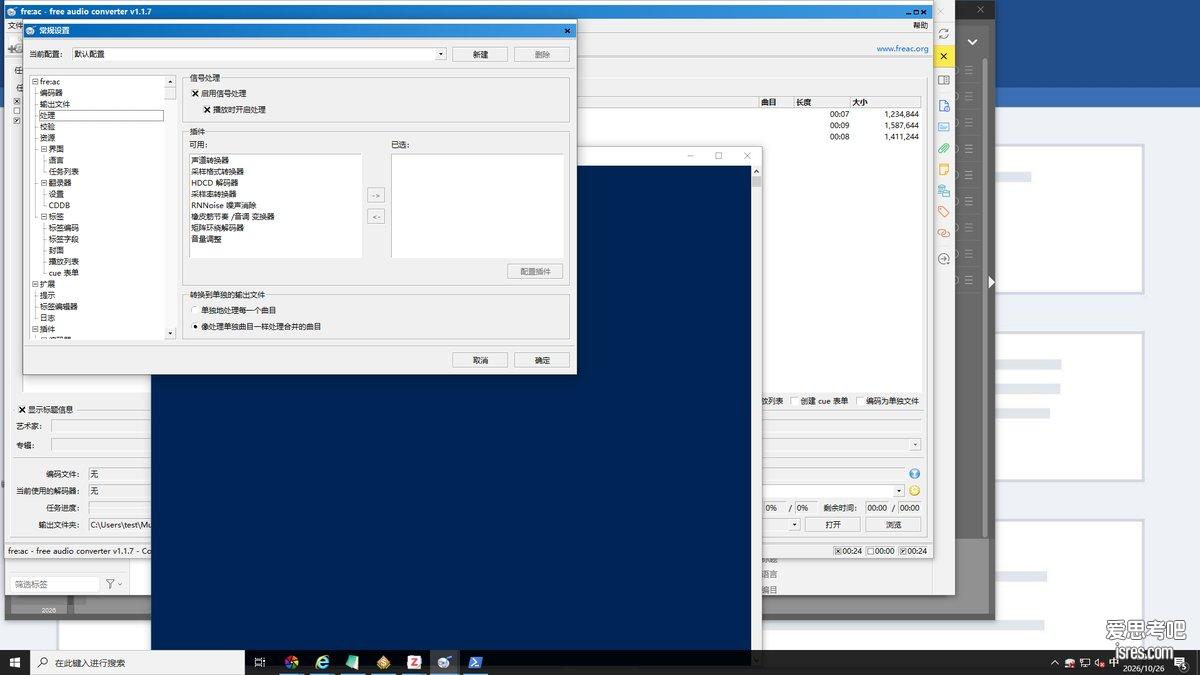The height and width of the screenshot is (675, 1200).
Task: Toggle the 启用信号处理 checkbox
Action: click(196, 93)
